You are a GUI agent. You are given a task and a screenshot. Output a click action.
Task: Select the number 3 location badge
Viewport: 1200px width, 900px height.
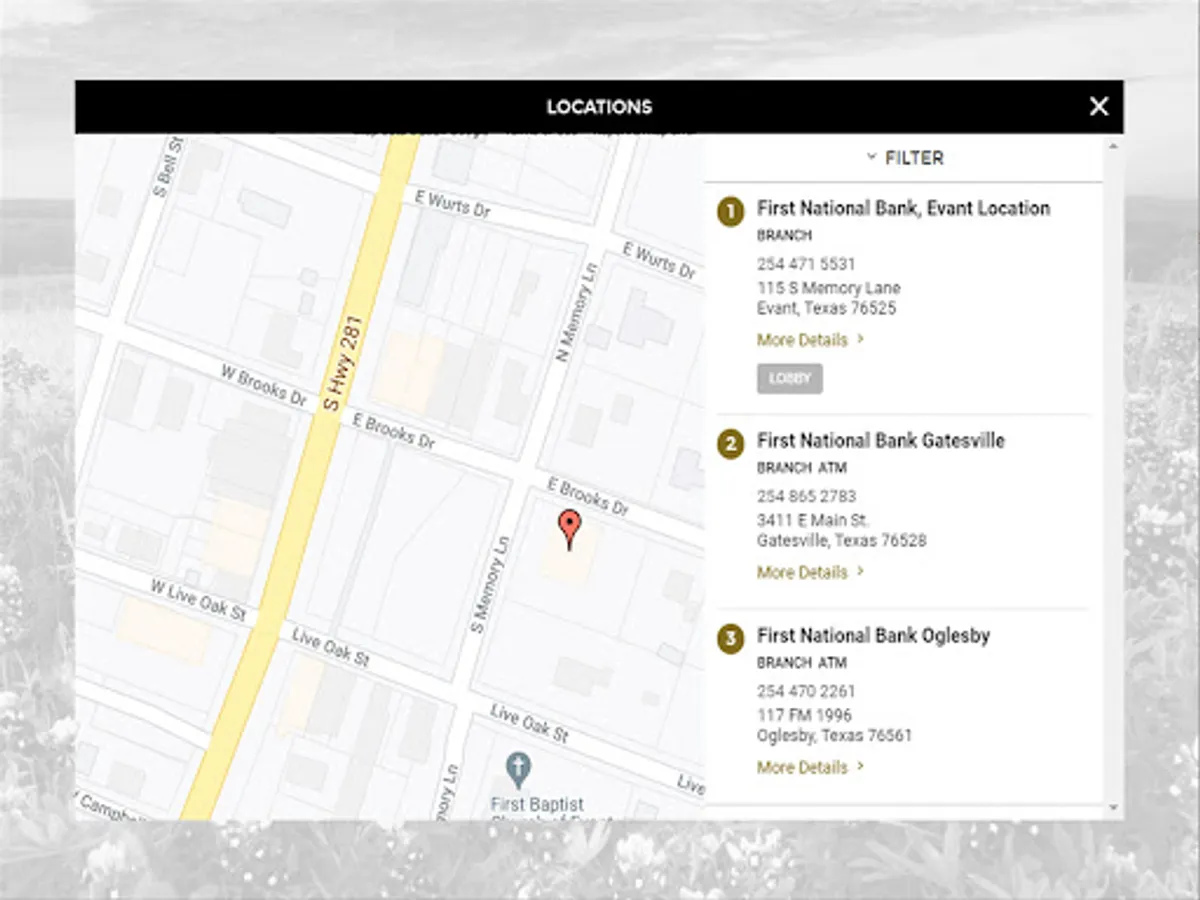click(x=731, y=639)
